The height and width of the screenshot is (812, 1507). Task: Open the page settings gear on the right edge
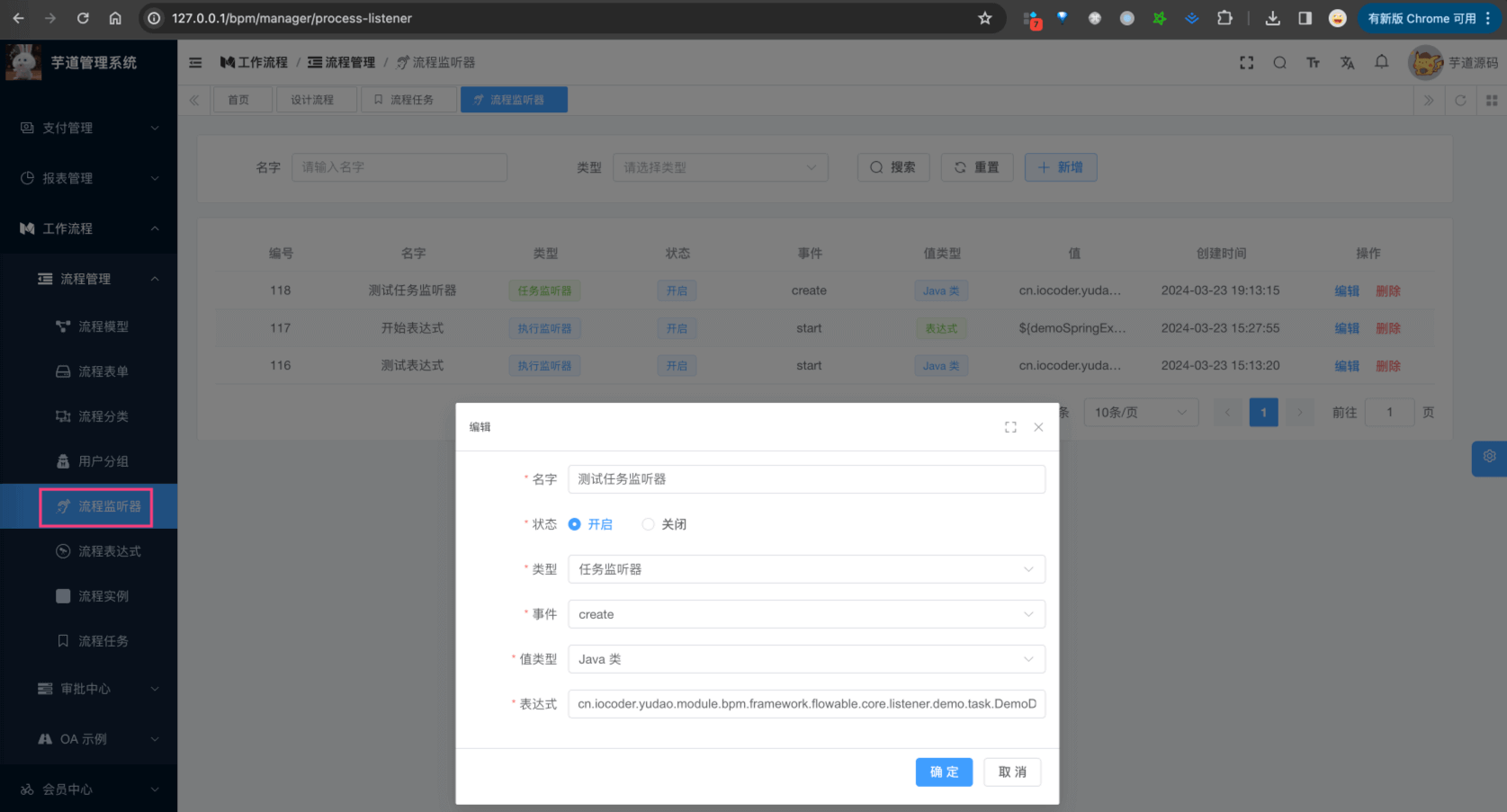tap(1489, 459)
